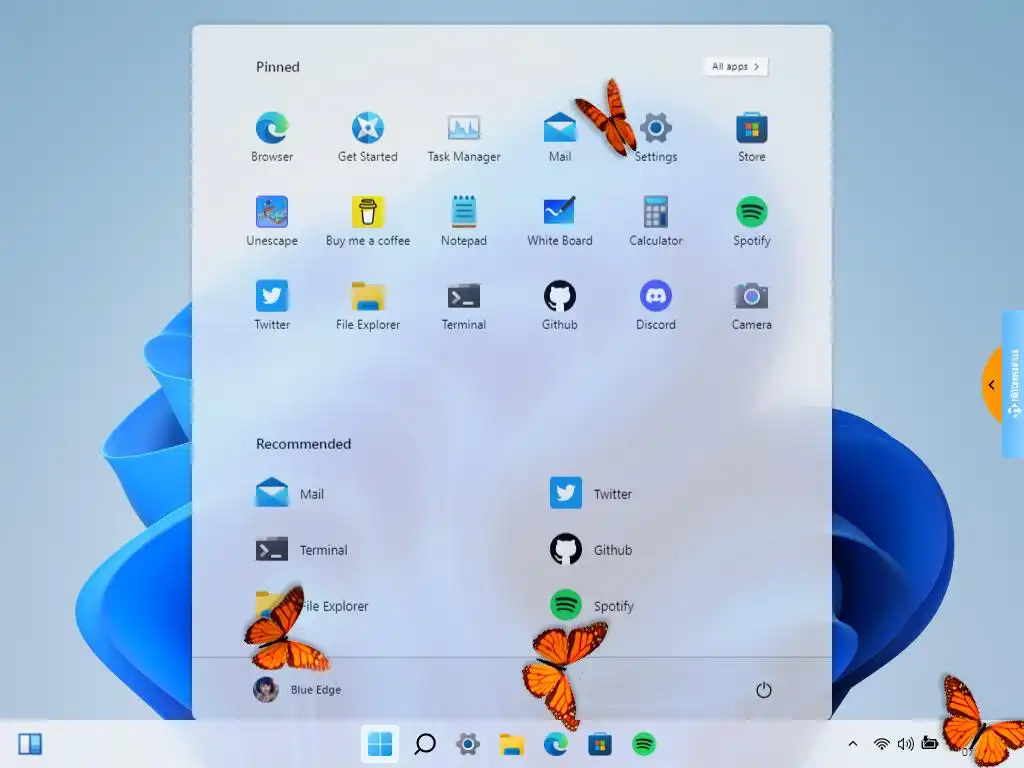
Task: Open Microsoft Store from the taskbar
Action: click(600, 744)
